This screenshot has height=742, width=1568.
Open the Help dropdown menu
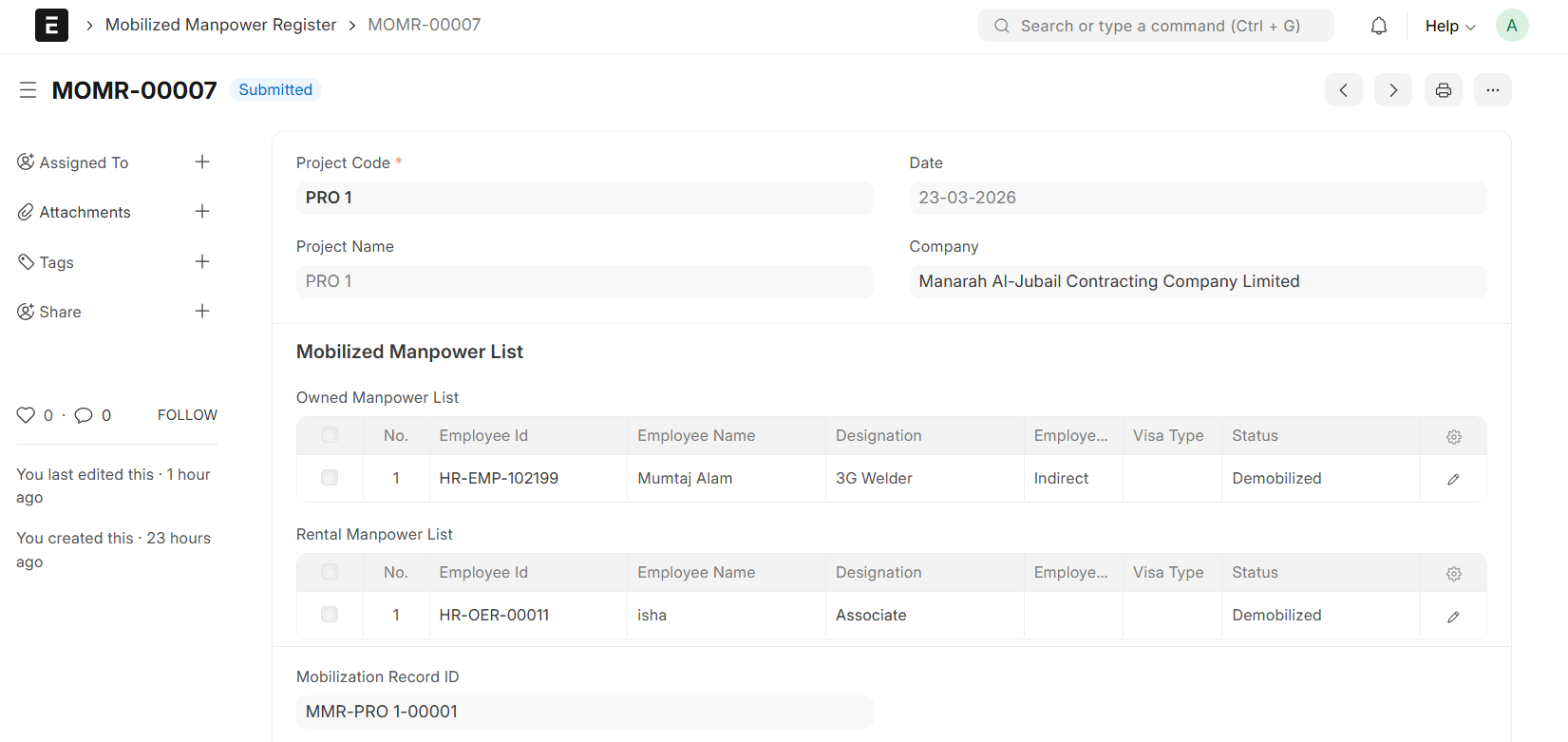coord(1449,26)
